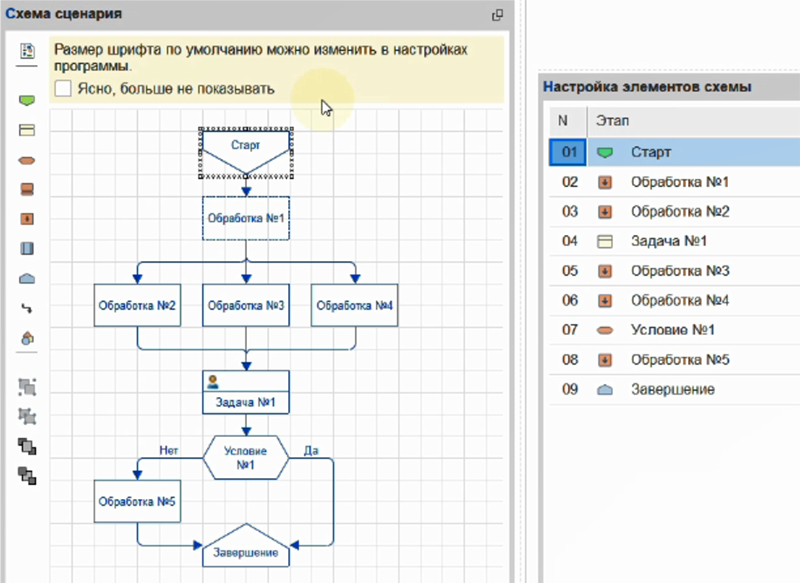Click the Этап column header
Viewport: 800px width, 583px height.
(694, 121)
